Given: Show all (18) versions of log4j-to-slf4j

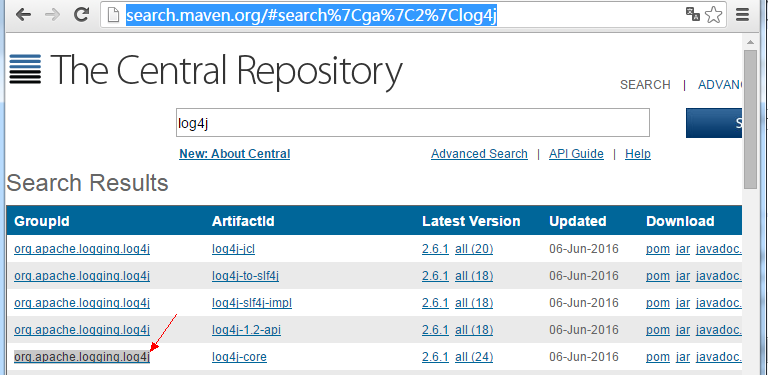Looking at the screenshot, I should (474, 276).
